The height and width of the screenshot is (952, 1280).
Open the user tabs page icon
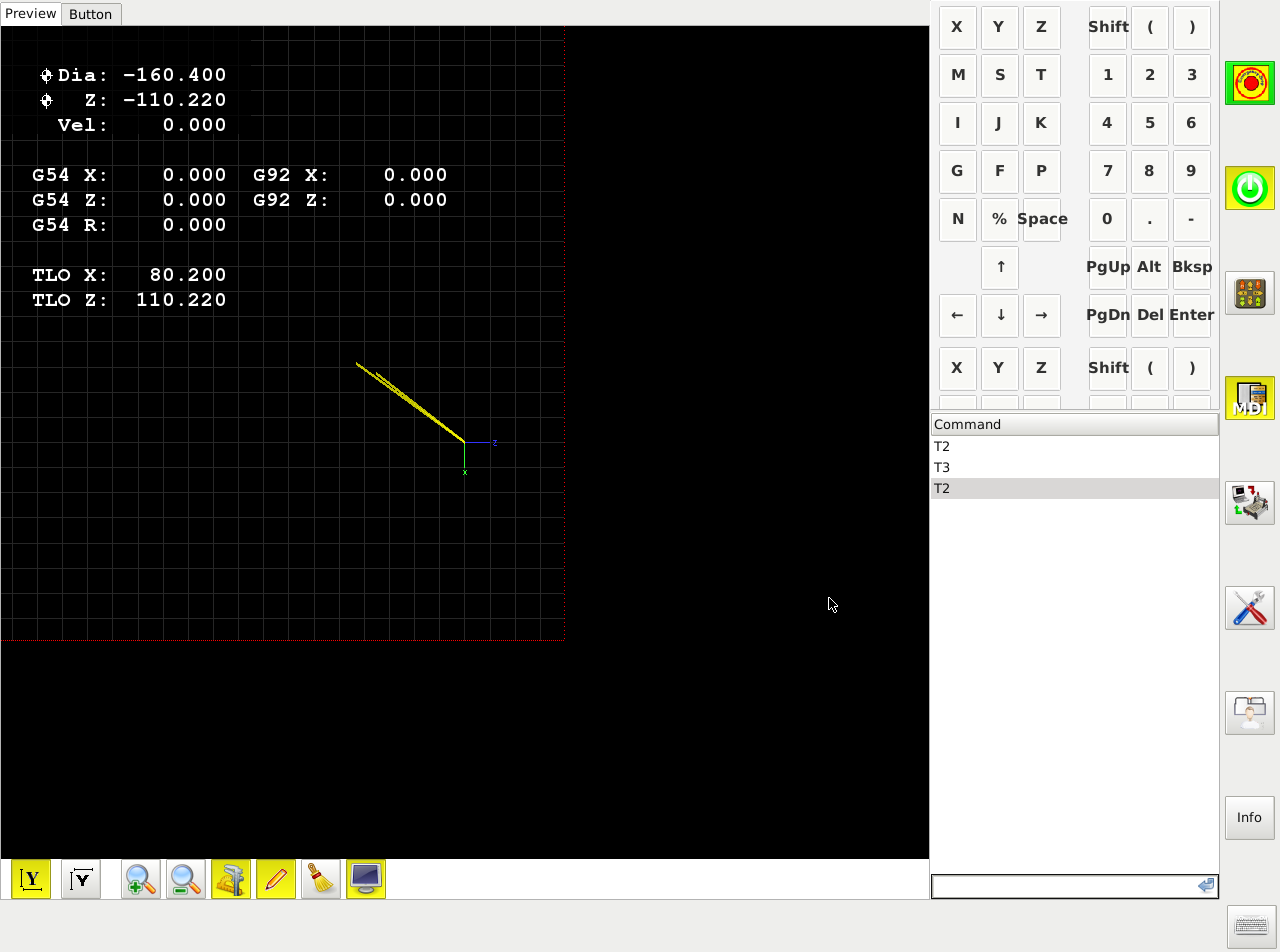click(1250, 713)
